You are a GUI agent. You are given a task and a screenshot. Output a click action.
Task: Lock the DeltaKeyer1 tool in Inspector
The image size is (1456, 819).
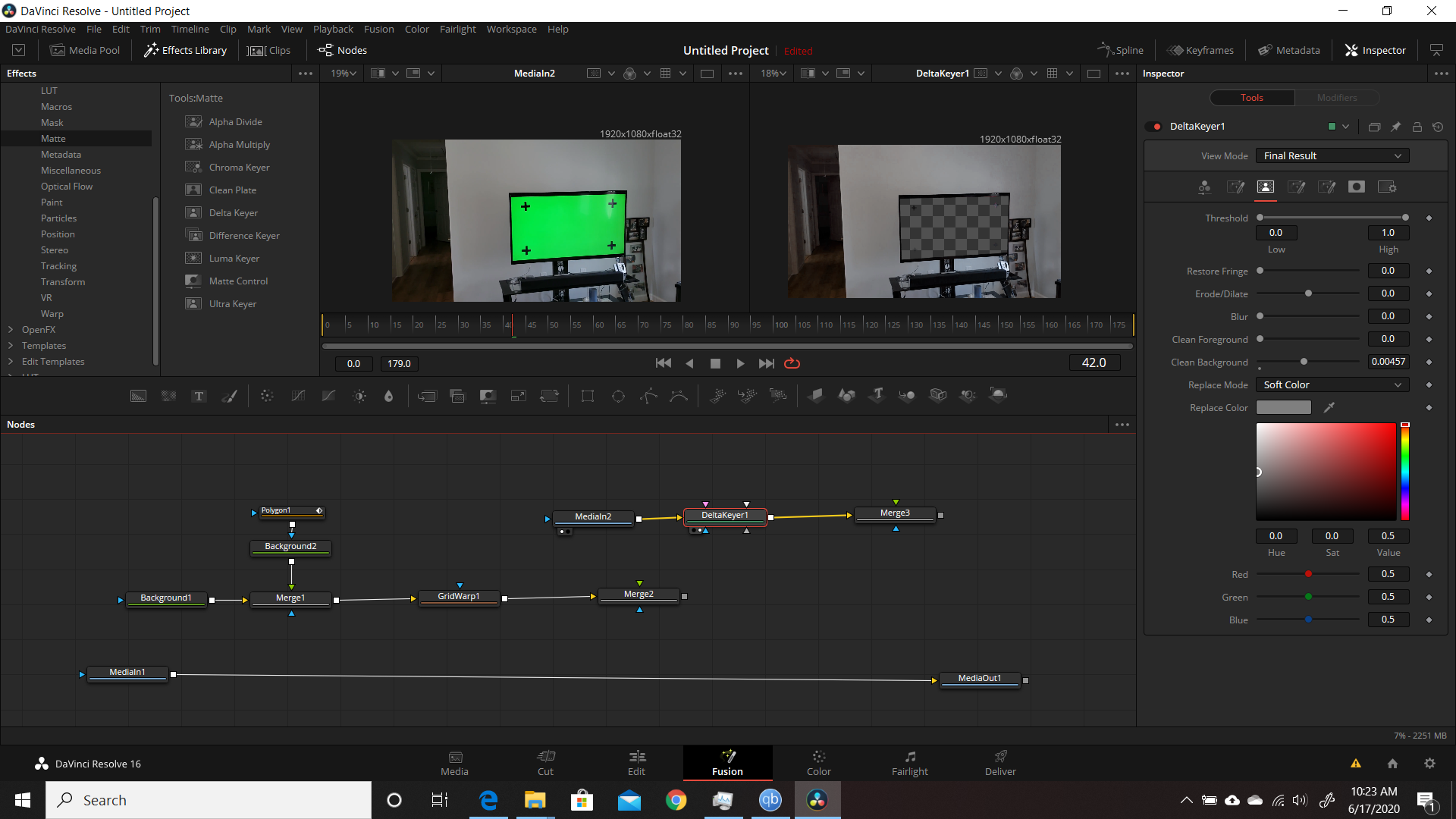[1417, 127]
